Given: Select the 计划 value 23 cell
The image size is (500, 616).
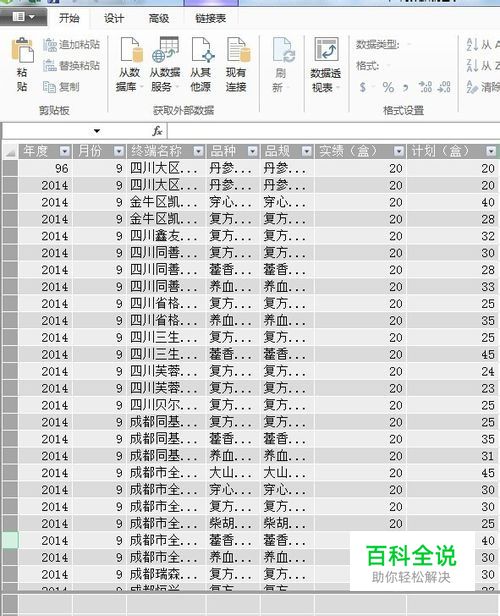Looking at the screenshot, I should pyautogui.click(x=452, y=388).
